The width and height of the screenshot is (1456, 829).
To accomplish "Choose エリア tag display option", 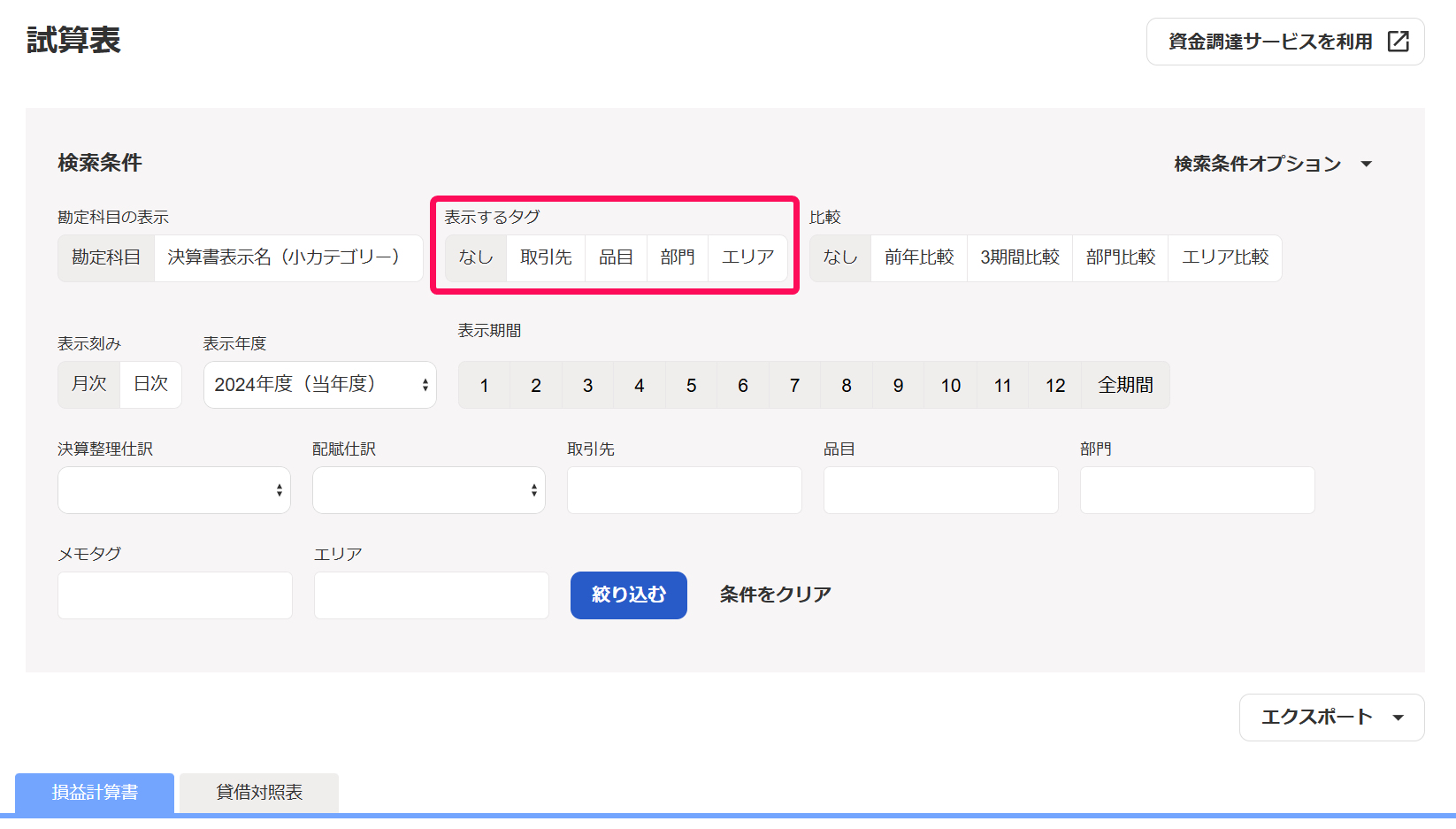I will point(747,257).
